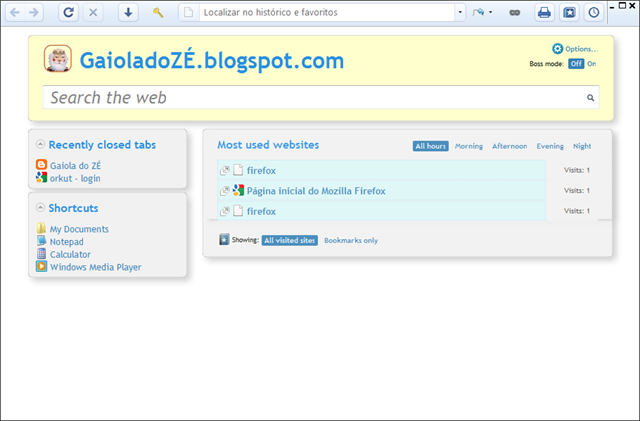Open the Options... link
This screenshot has width=640, height=421.
tap(582, 49)
